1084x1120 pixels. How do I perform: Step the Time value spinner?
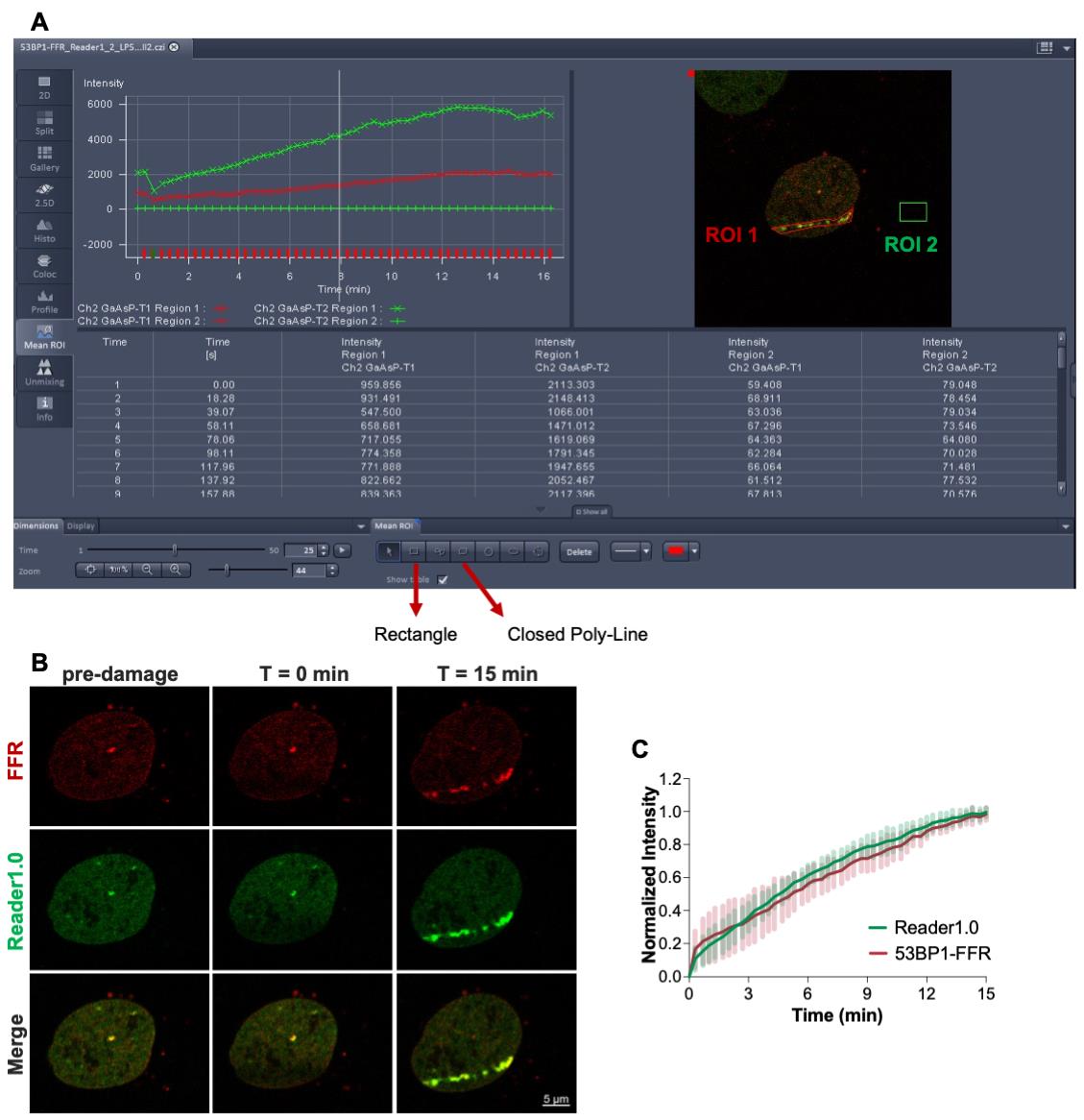click(x=324, y=550)
